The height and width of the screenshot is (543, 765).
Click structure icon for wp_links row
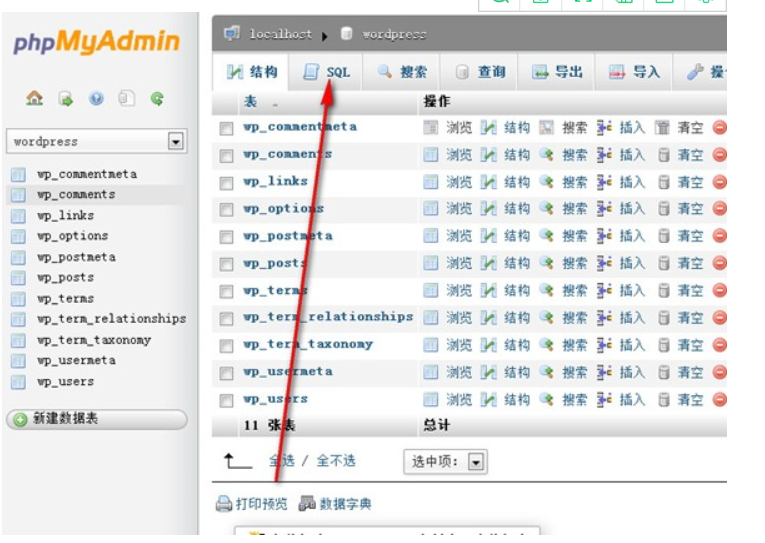pyautogui.click(x=488, y=182)
